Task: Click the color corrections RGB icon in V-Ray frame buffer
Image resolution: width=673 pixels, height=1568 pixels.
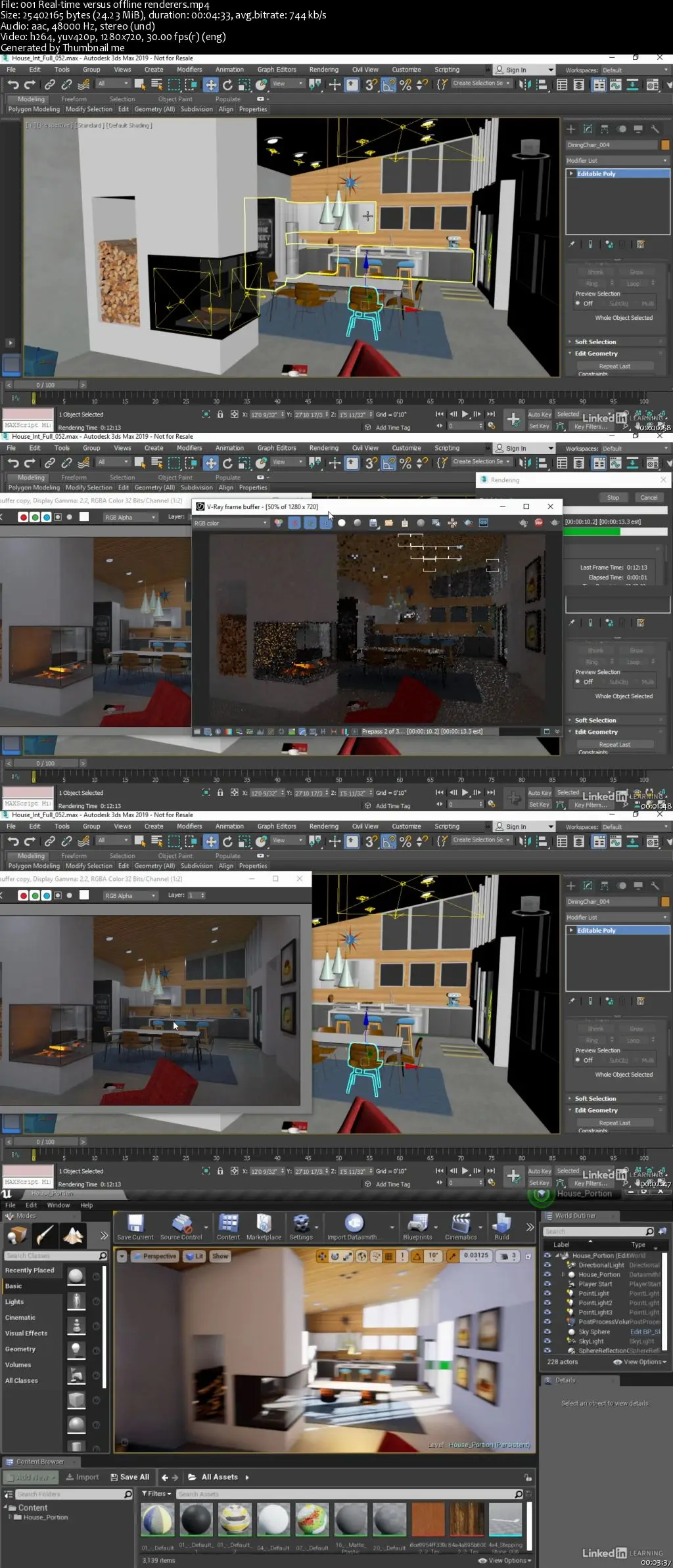Action: coord(279,523)
